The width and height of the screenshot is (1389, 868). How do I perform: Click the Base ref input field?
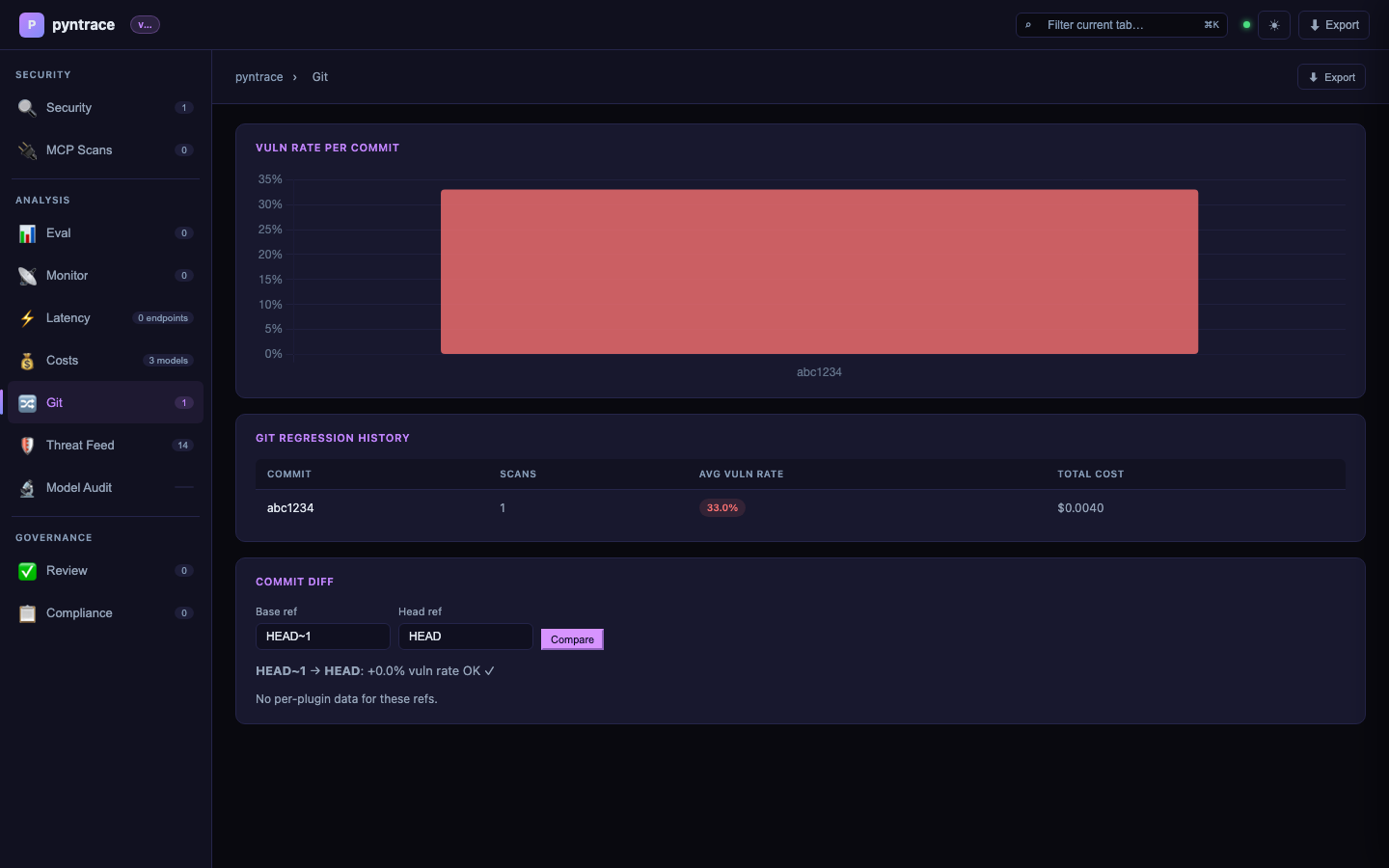(323, 637)
